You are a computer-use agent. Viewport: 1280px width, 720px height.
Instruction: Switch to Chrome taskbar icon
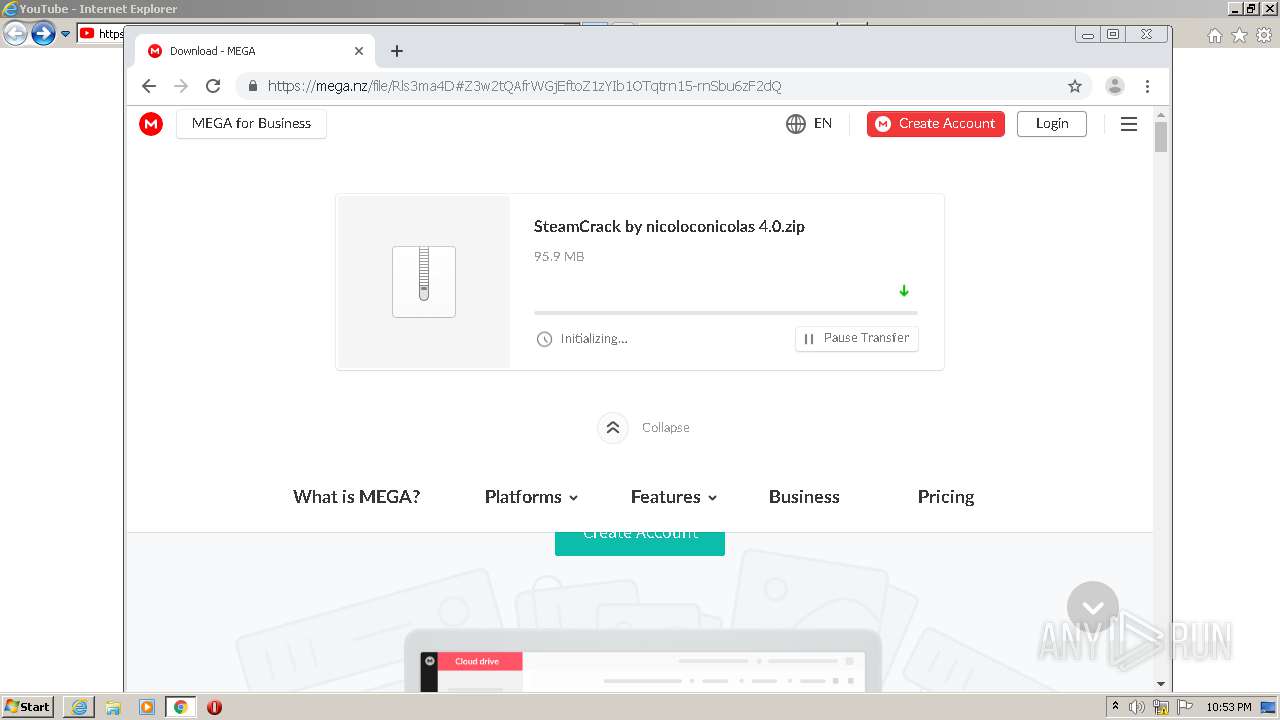(181, 707)
